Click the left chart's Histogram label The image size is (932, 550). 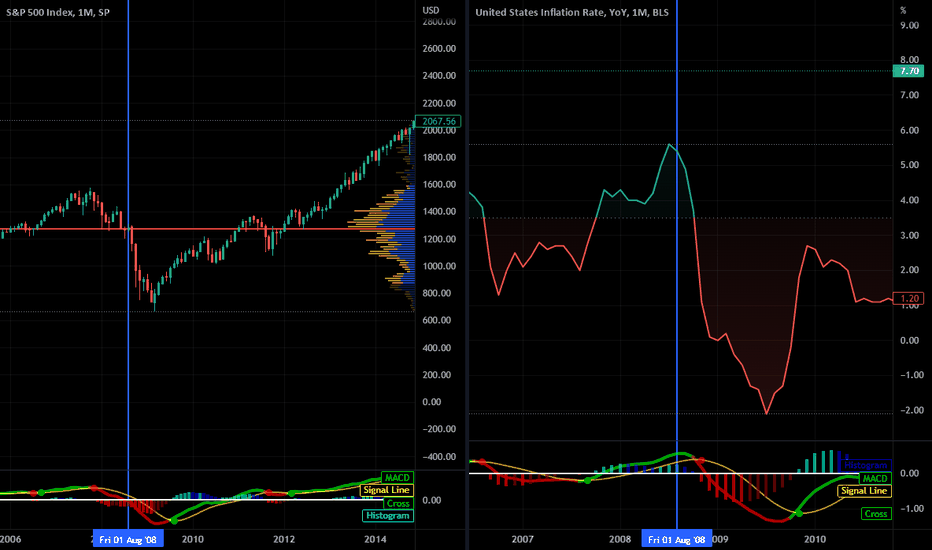pyautogui.click(x=388, y=516)
